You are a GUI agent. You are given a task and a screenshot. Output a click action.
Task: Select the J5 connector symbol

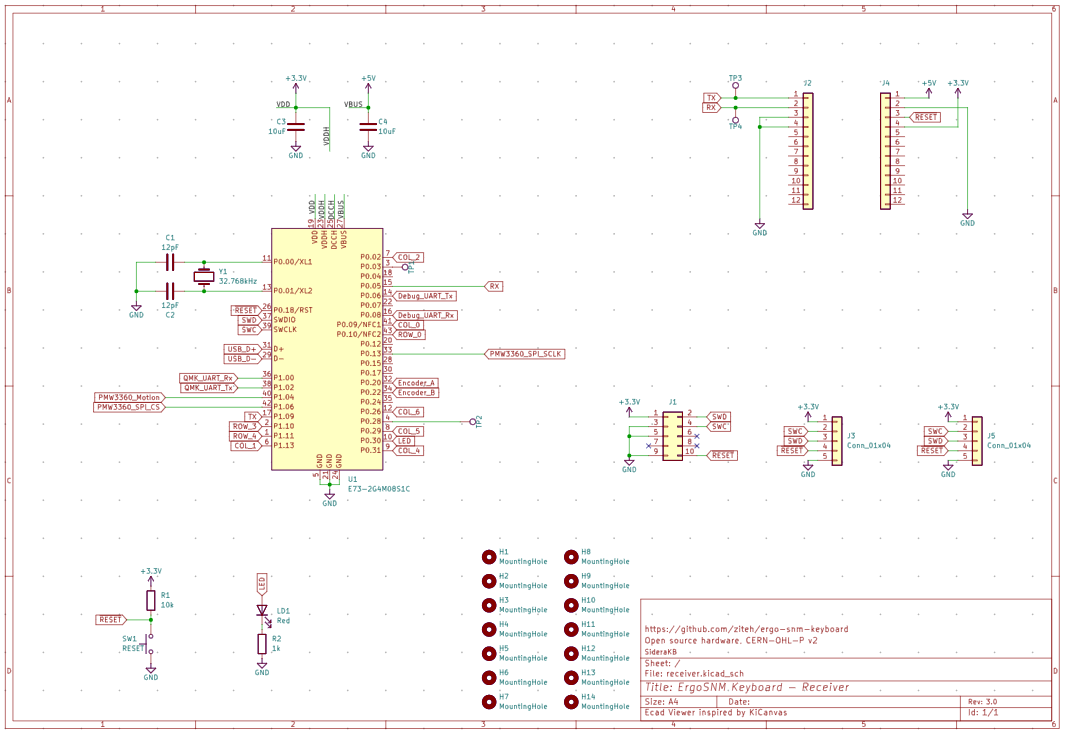point(977,441)
